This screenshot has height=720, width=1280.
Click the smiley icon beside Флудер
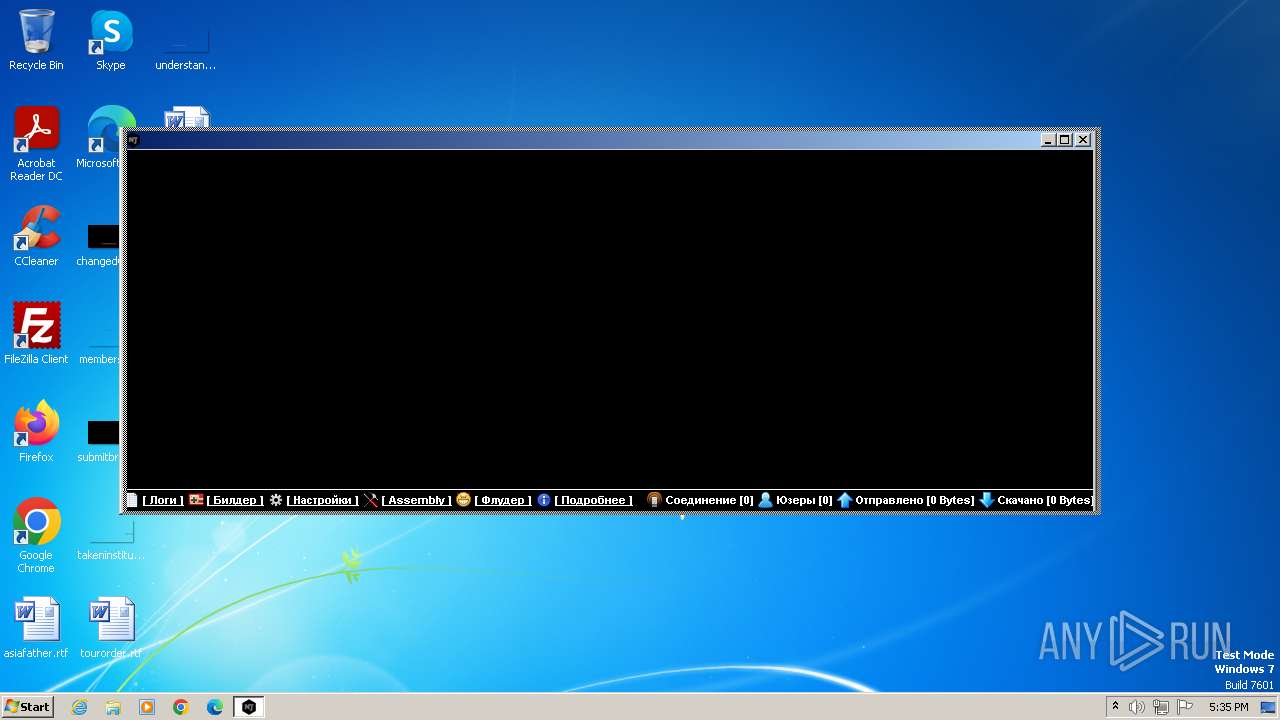coord(464,500)
